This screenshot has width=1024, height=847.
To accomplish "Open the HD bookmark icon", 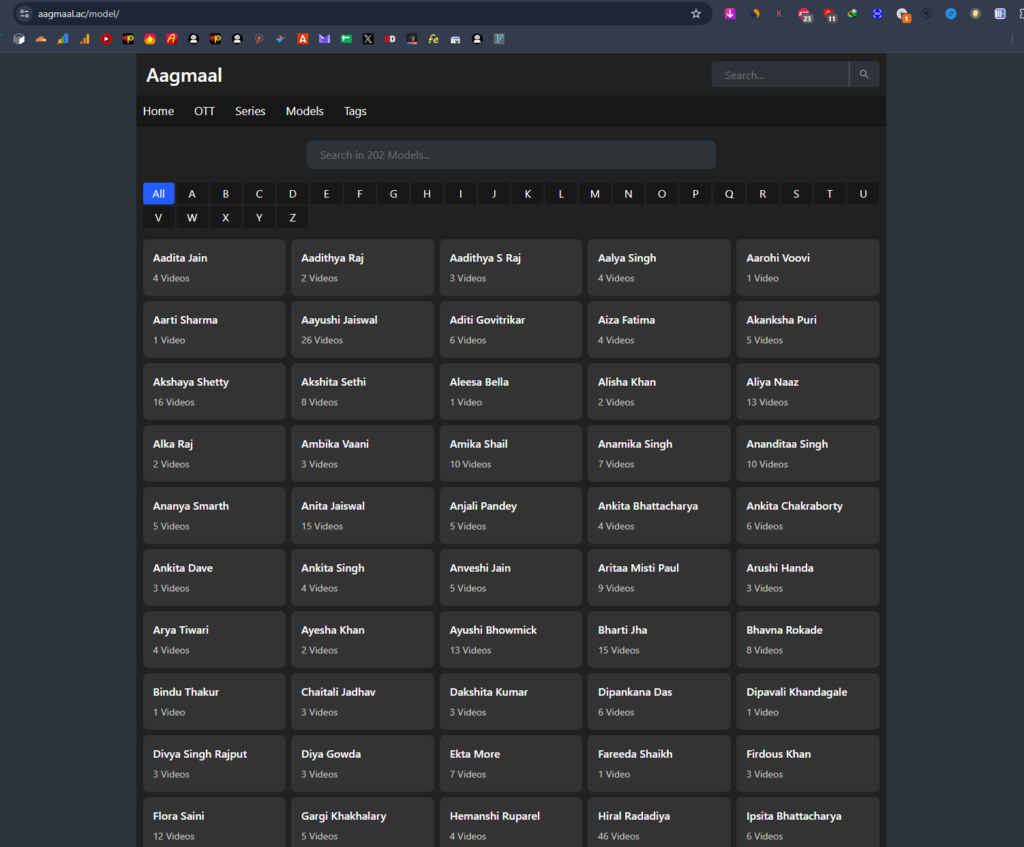I will pyautogui.click(x=390, y=39).
